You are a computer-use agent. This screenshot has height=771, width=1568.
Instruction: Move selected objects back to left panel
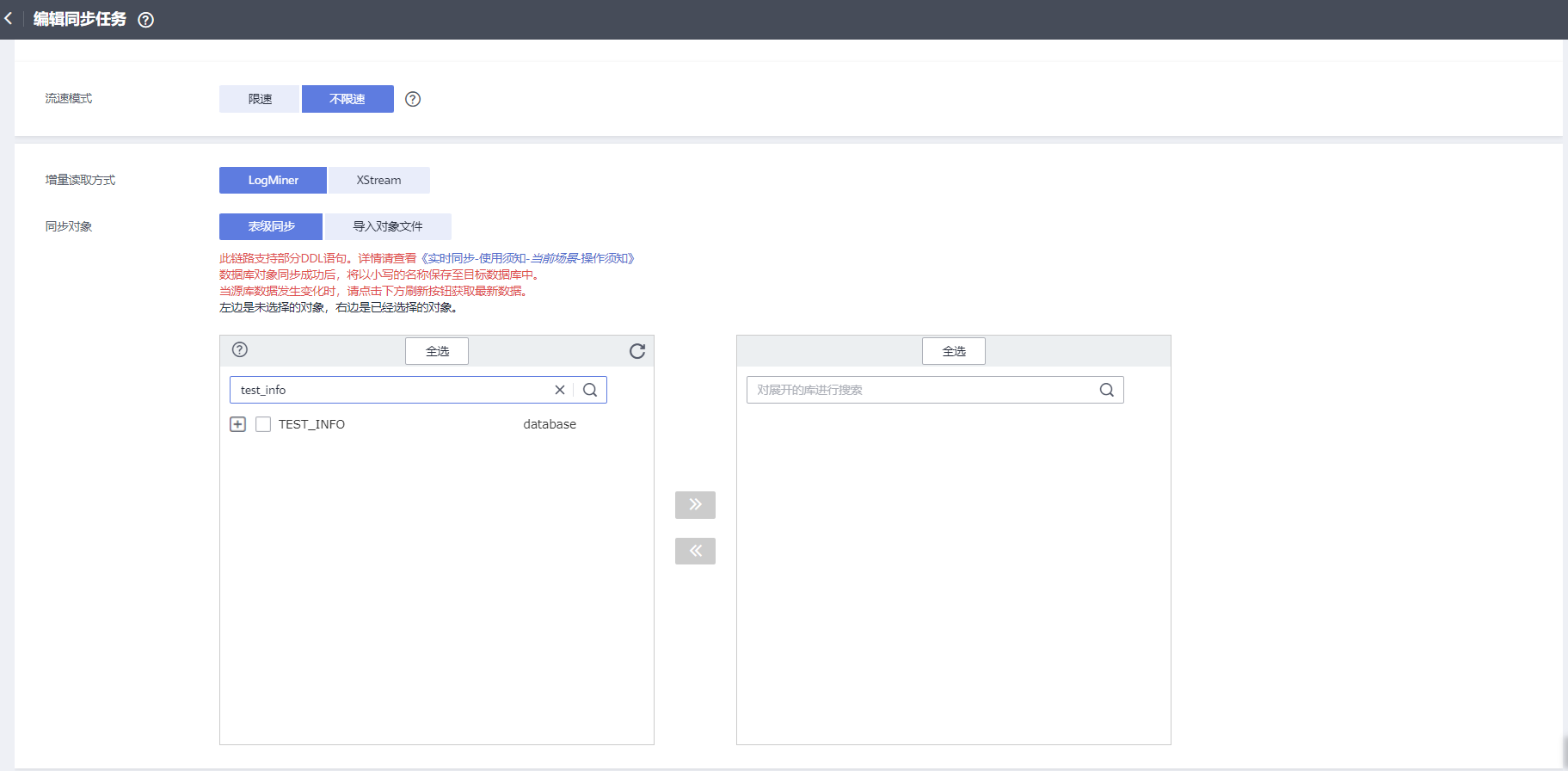(x=695, y=551)
